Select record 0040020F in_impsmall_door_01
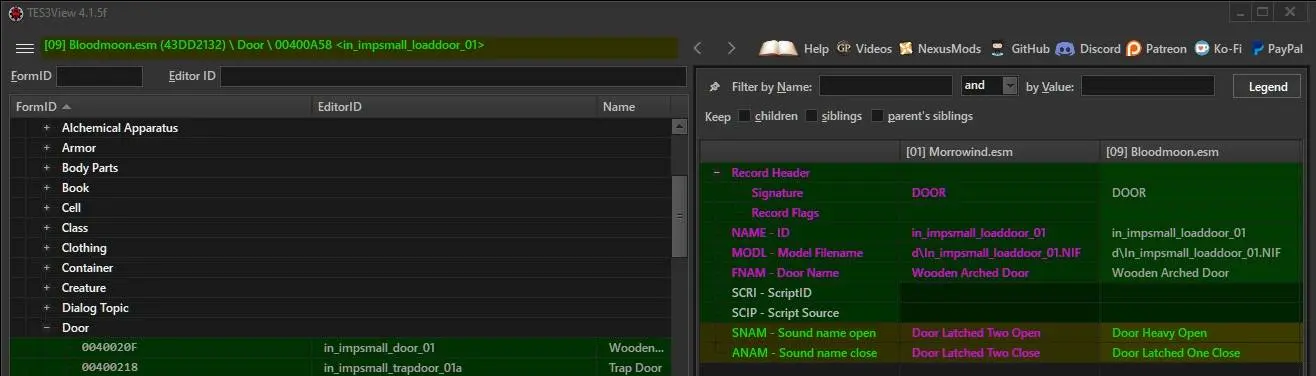The image size is (1316, 376). [341, 348]
